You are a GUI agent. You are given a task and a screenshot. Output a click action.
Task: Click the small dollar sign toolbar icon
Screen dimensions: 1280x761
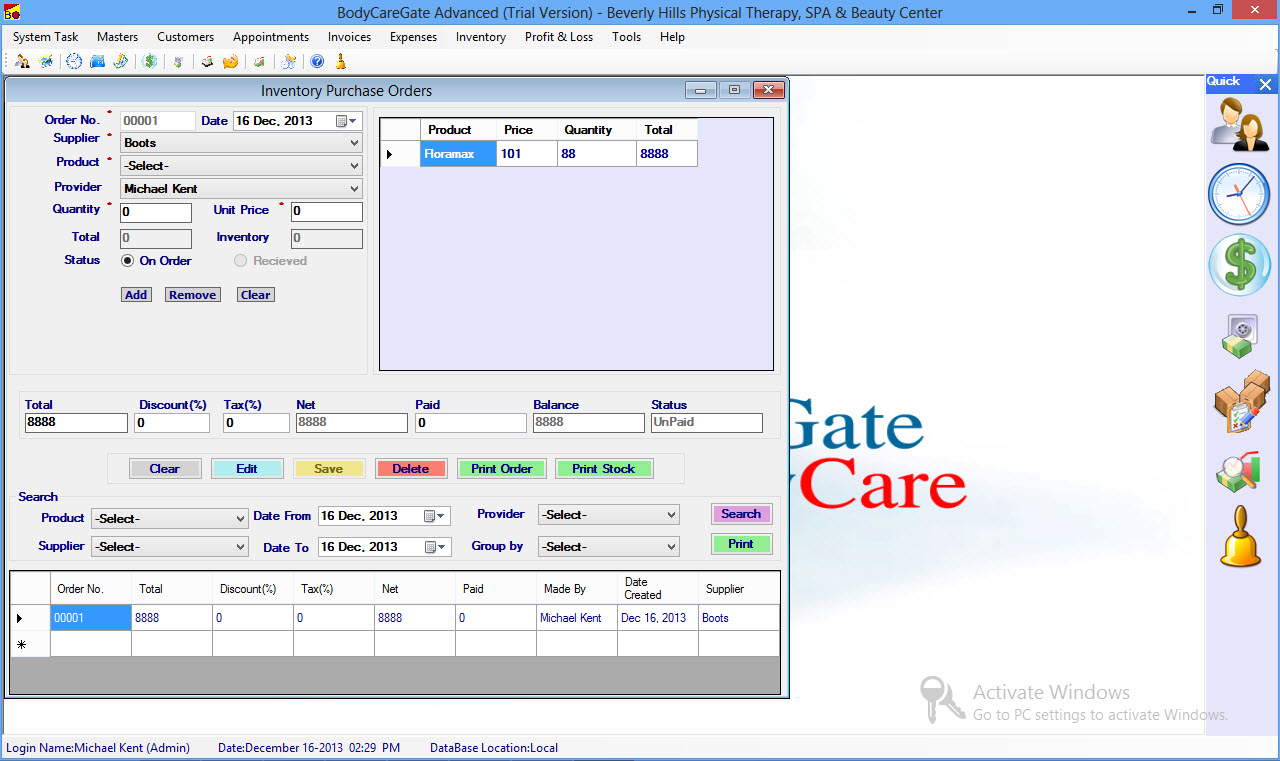(x=150, y=62)
